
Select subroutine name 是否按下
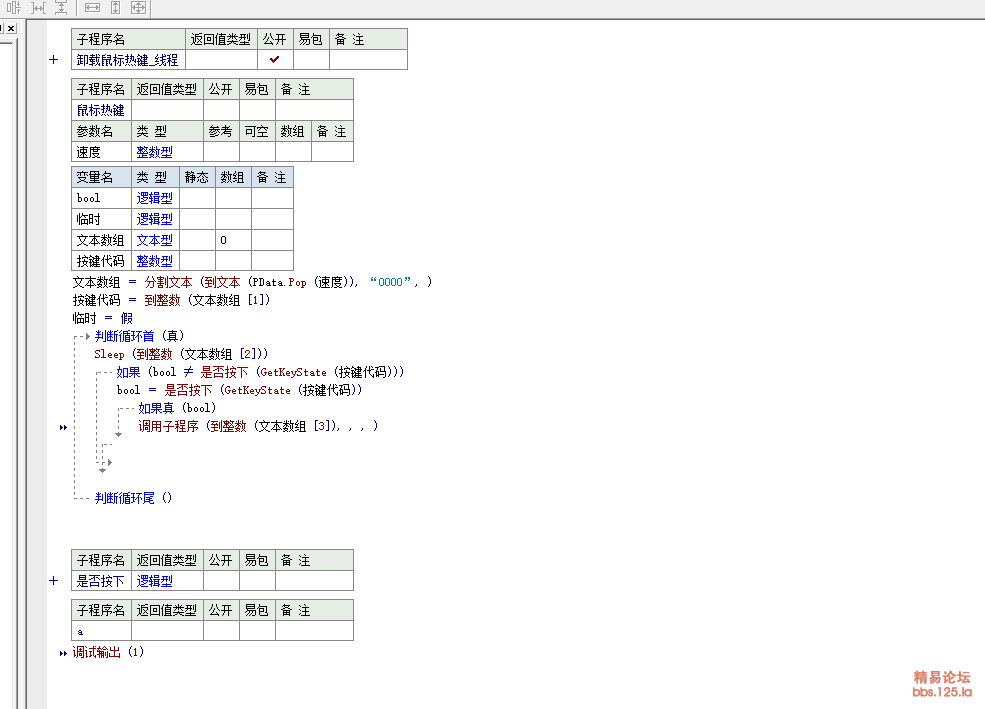[x=101, y=581]
